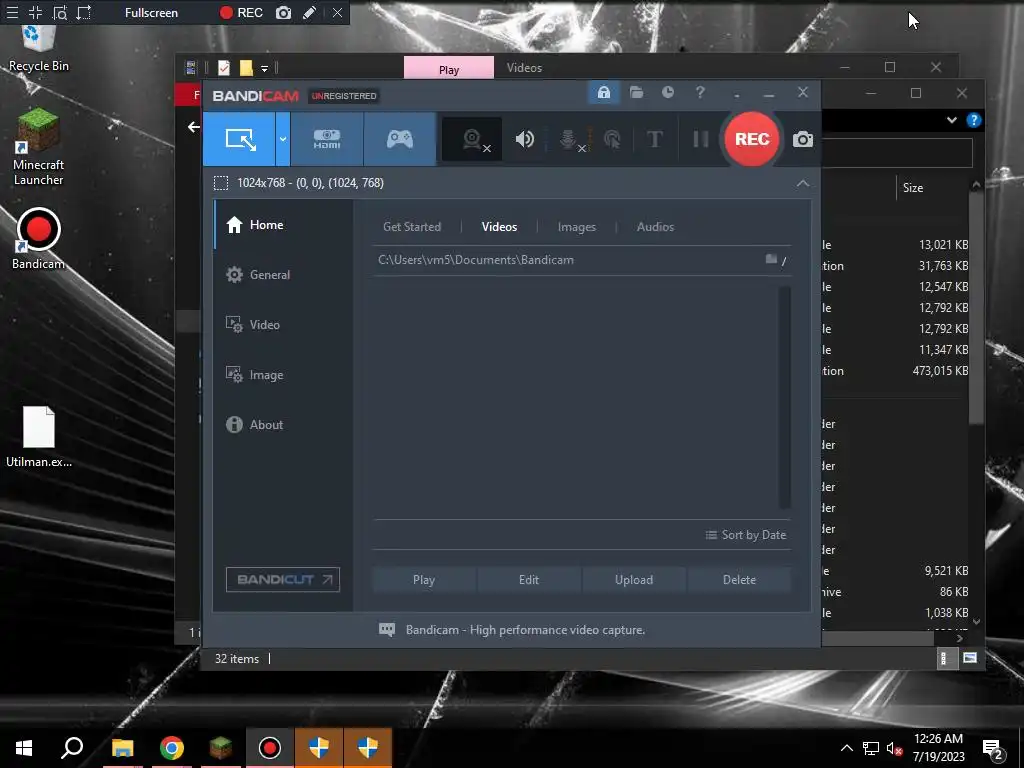Switch File Explorer to details view icon
The image size is (1024, 768).
tap(943, 658)
